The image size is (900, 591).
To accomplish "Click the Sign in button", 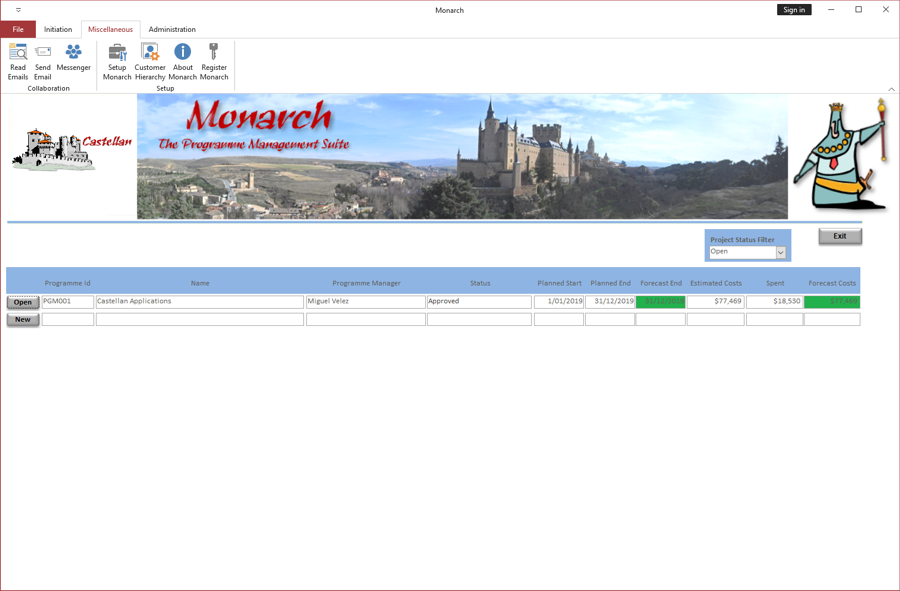I will pyautogui.click(x=794, y=10).
